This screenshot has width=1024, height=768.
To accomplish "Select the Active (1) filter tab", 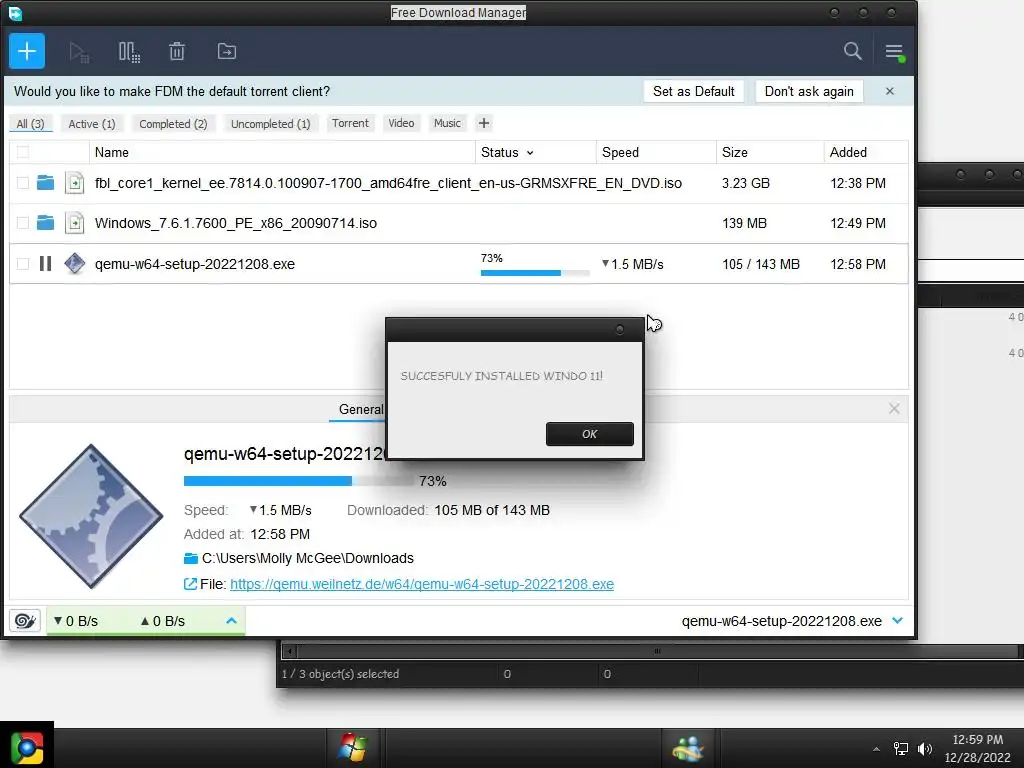I will pyautogui.click(x=91, y=123).
